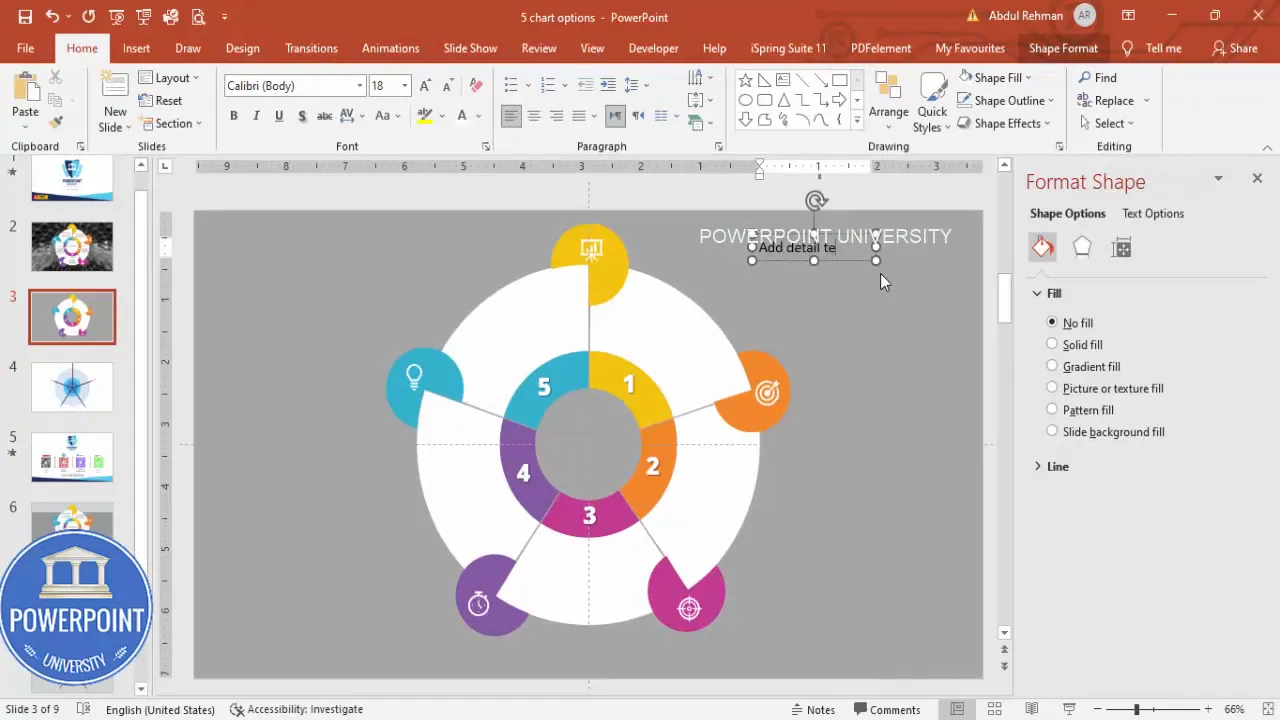Image resolution: width=1280 pixels, height=720 pixels.
Task: Select the Solid fill option
Action: coord(1052,344)
